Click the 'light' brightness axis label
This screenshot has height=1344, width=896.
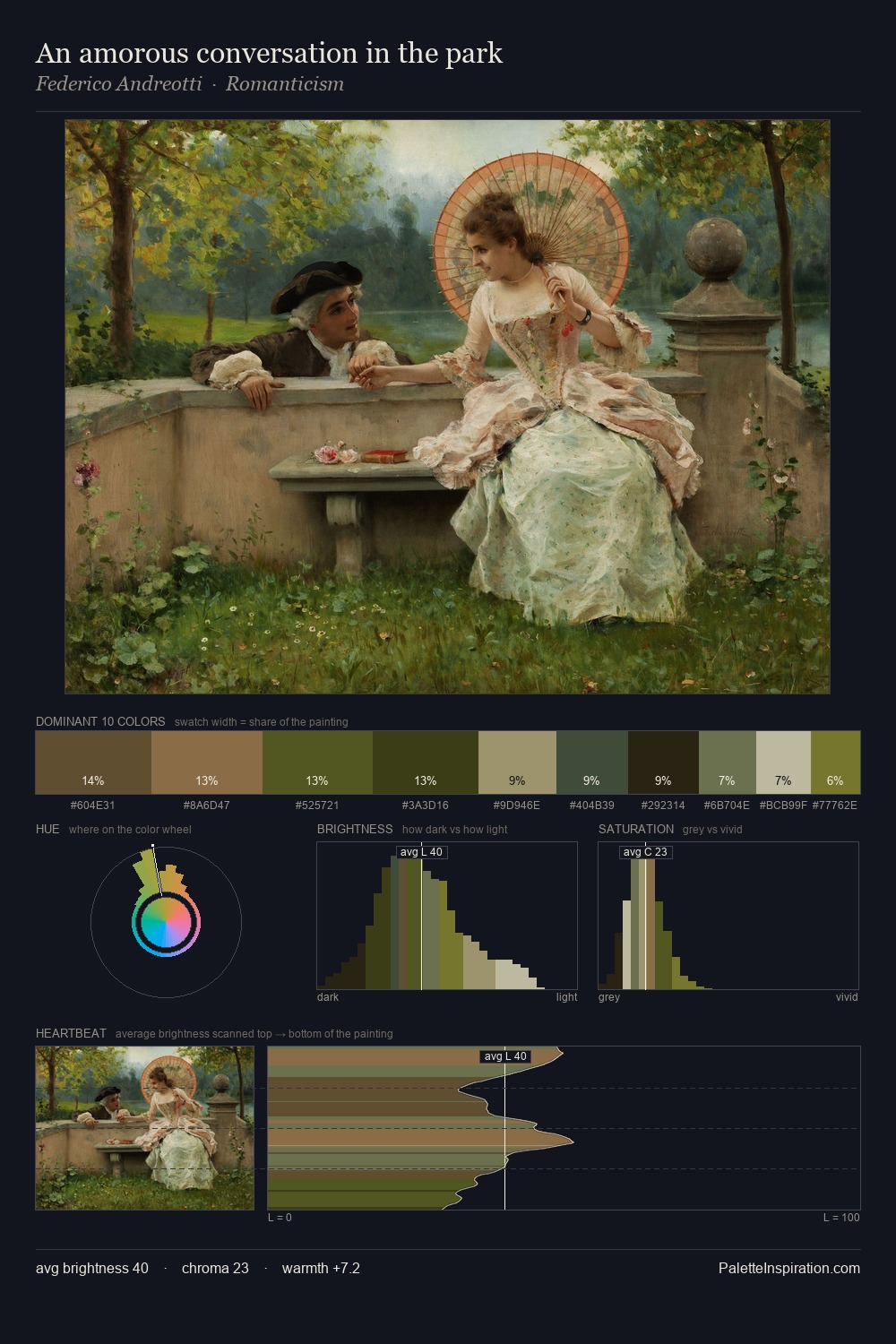[x=567, y=997]
